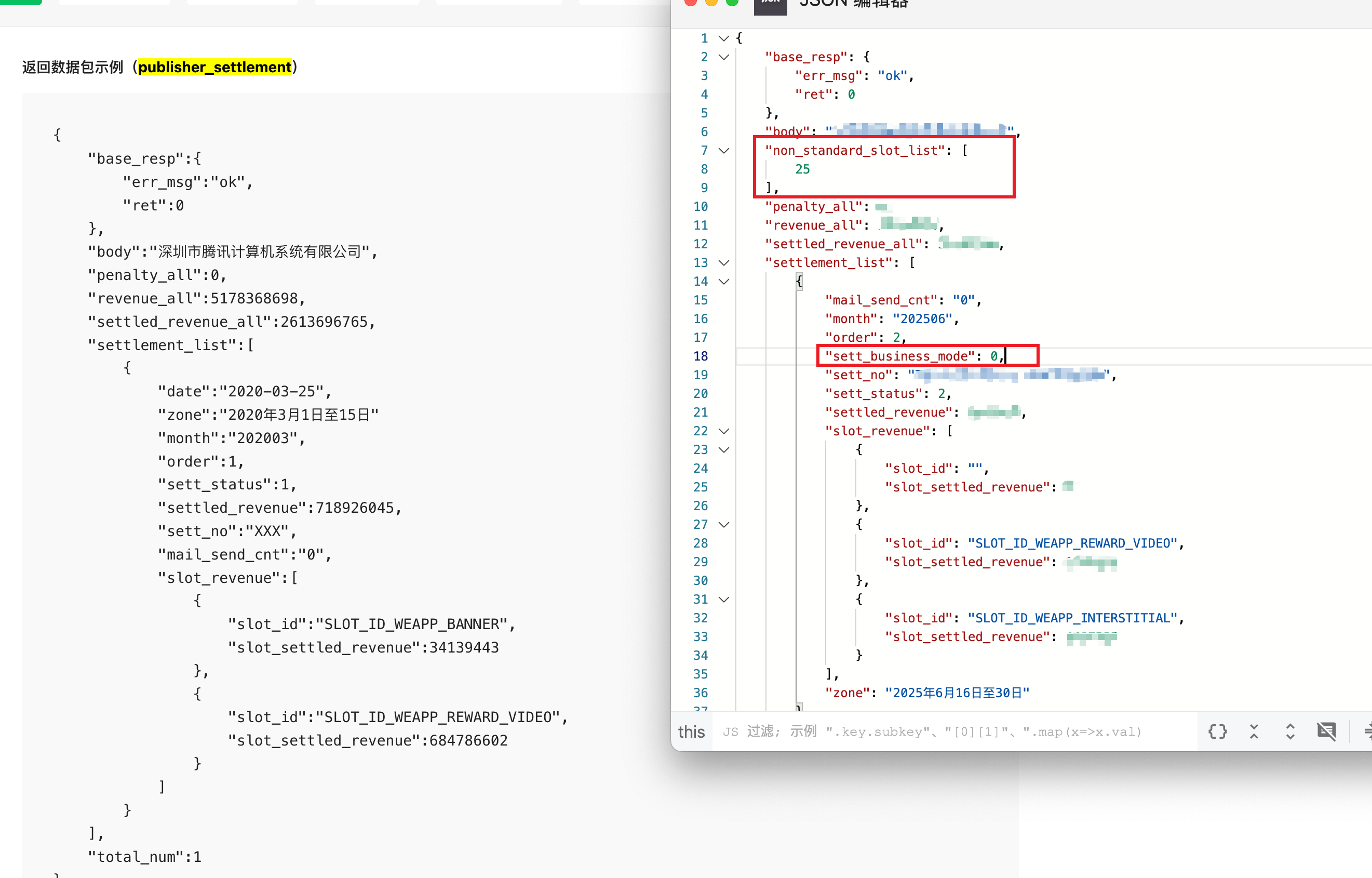Collapse the root object at line 1
This screenshot has height=878, width=1372.
pyautogui.click(x=723, y=38)
